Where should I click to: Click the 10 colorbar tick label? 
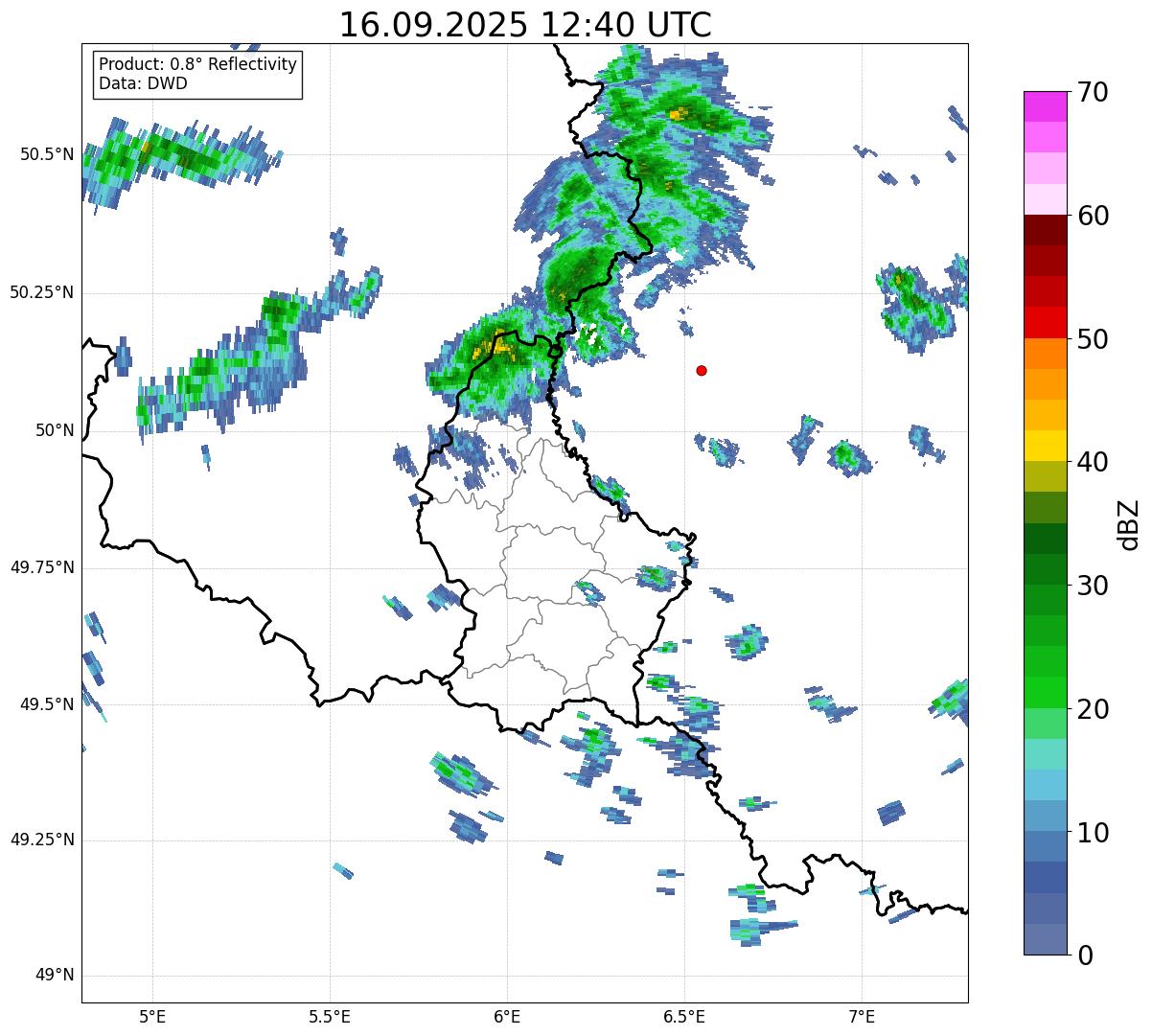coord(1094,832)
